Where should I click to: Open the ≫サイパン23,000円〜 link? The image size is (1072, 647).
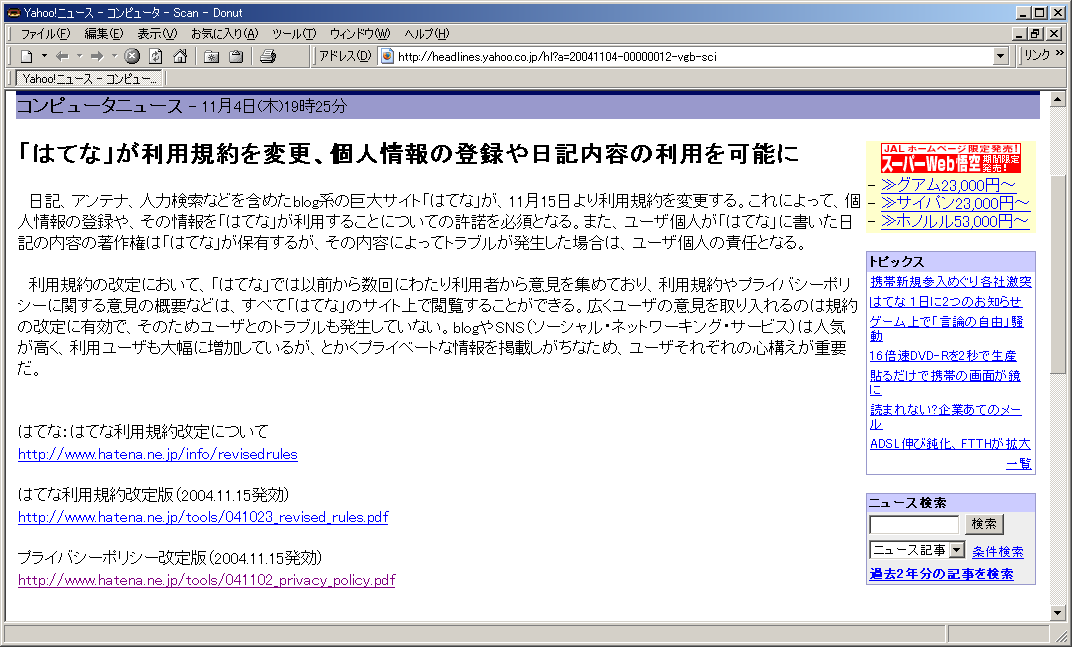pyautogui.click(x=954, y=203)
